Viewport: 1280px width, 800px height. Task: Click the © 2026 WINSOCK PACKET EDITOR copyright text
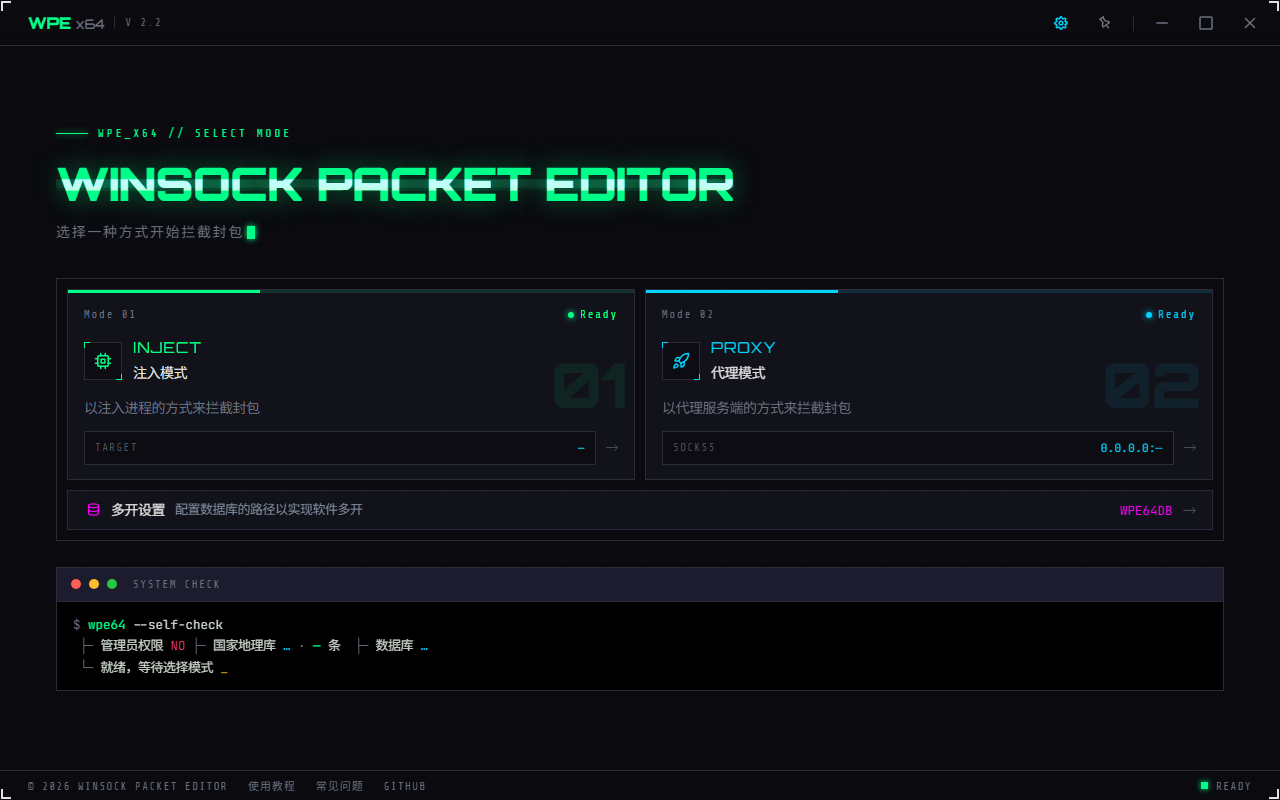tap(128, 787)
